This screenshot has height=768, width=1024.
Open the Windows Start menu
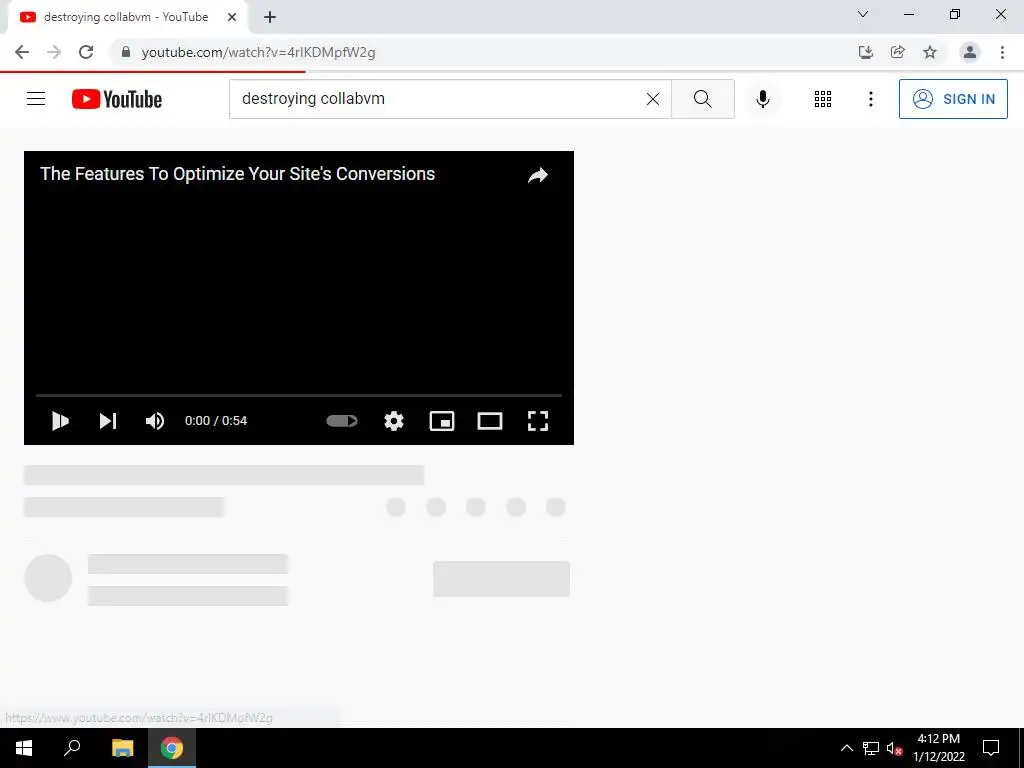(24, 748)
